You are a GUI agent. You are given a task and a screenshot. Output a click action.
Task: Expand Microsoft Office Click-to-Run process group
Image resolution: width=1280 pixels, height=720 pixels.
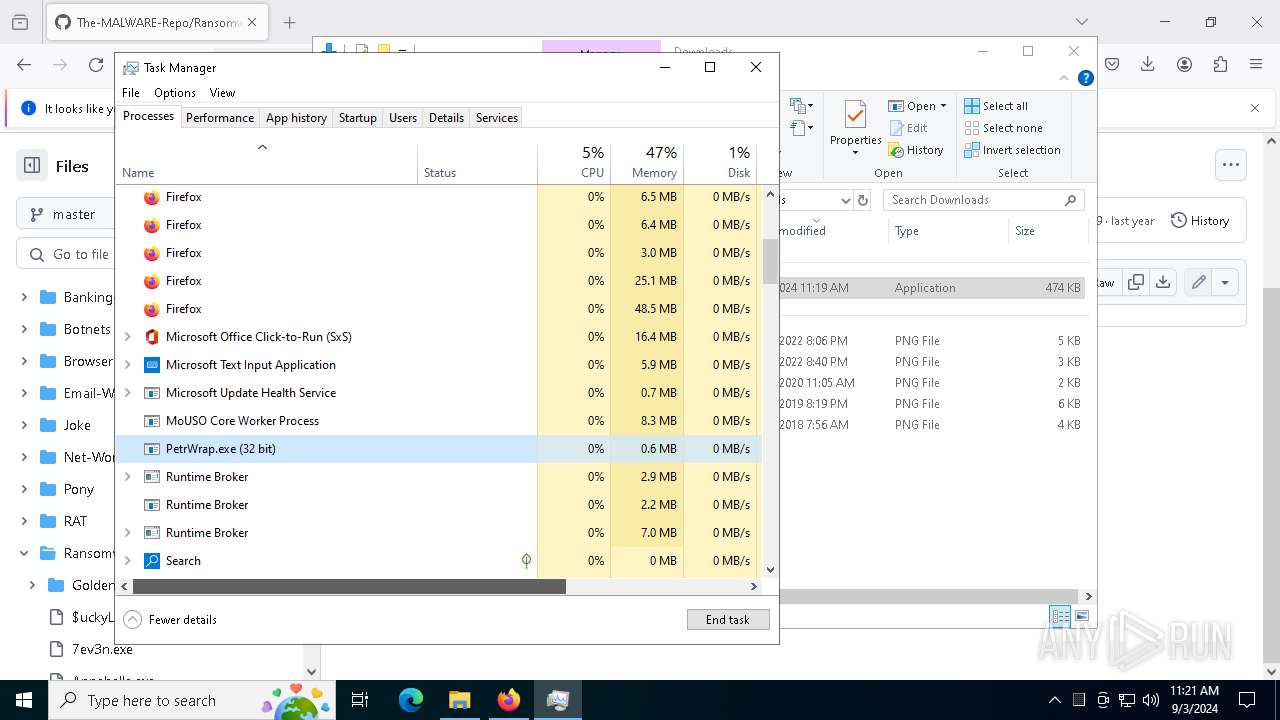(x=128, y=337)
